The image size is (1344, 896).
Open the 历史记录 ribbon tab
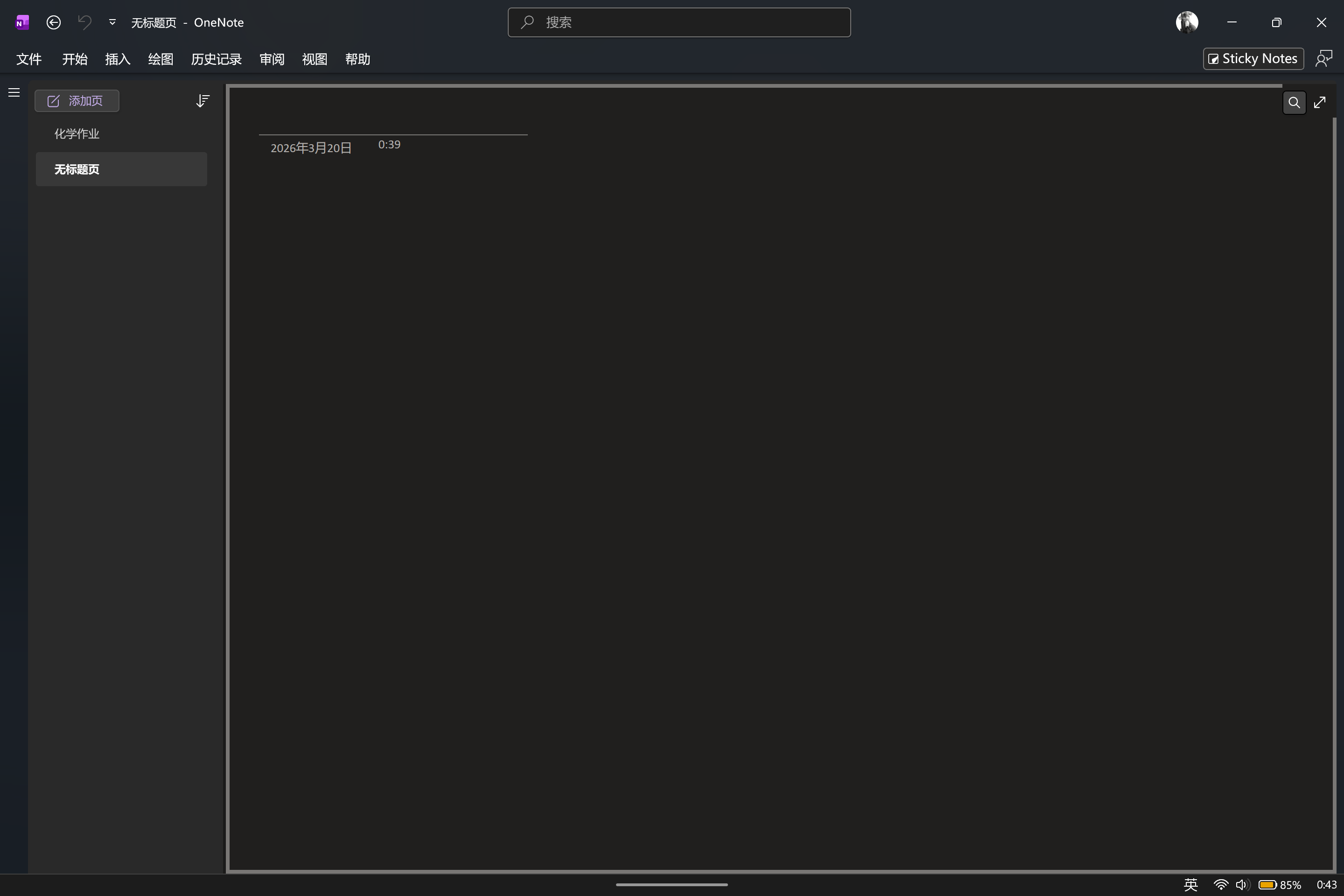point(216,59)
